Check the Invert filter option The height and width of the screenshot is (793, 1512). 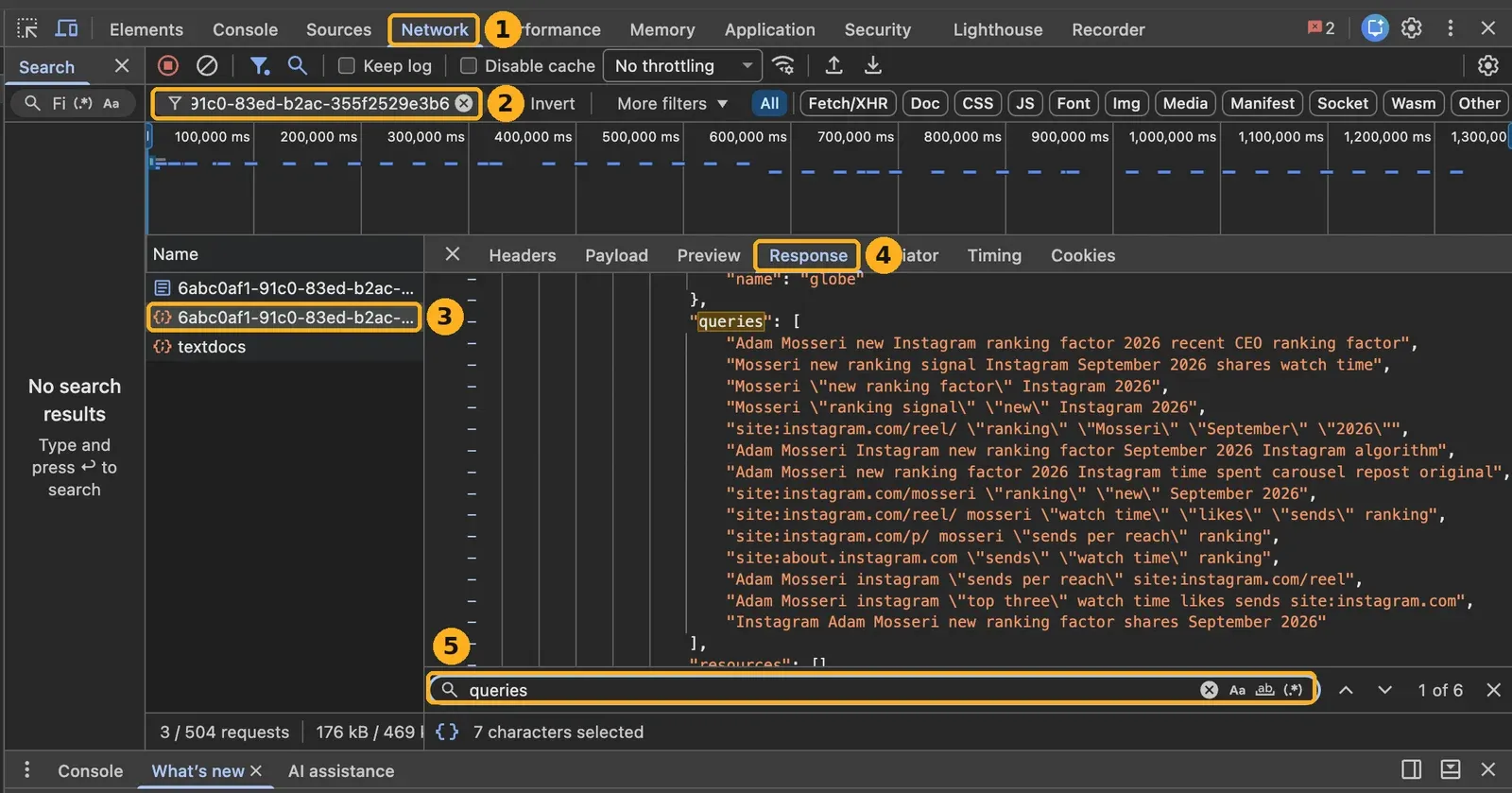point(552,103)
